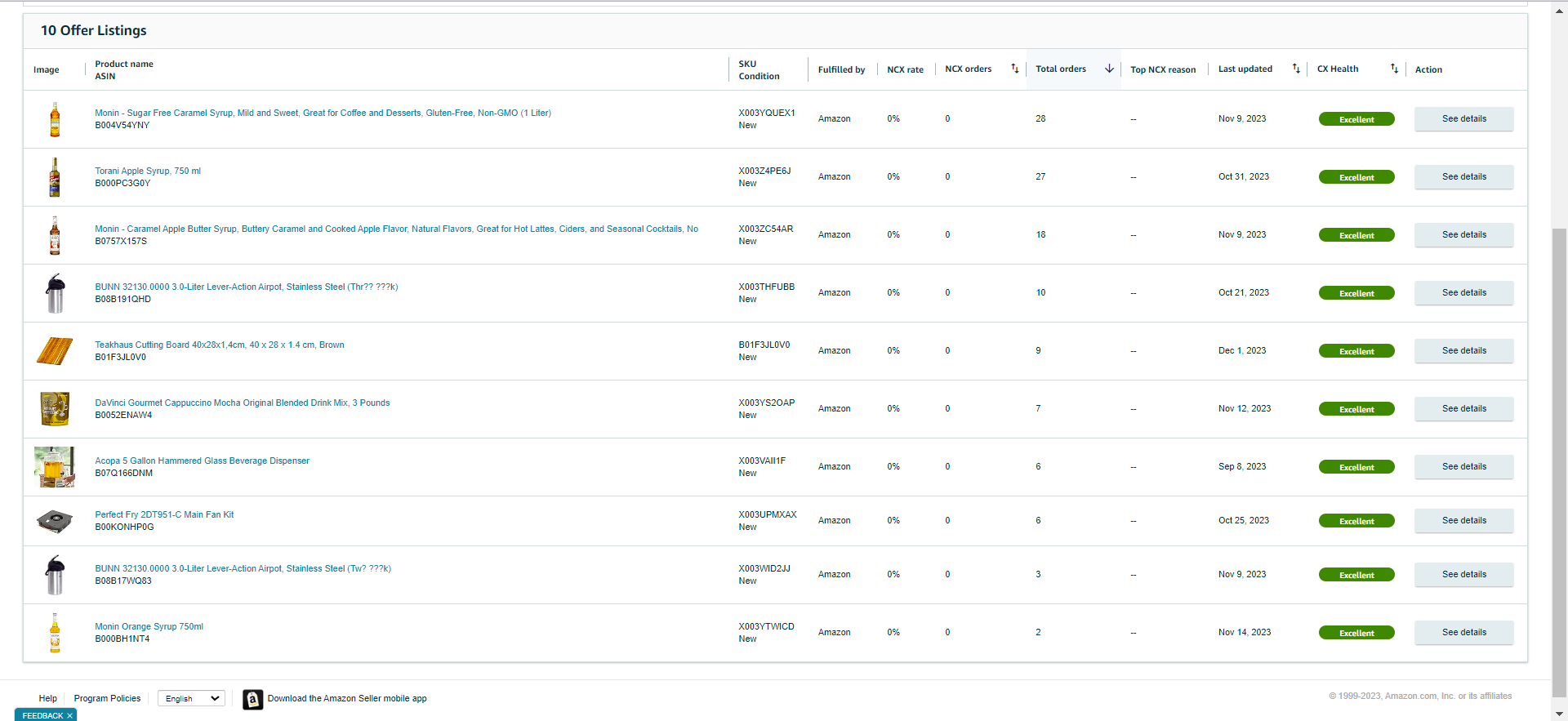This screenshot has height=721, width=1568.
Task: Click Teakhaus Cutting Board thumbnail
Action: point(55,351)
